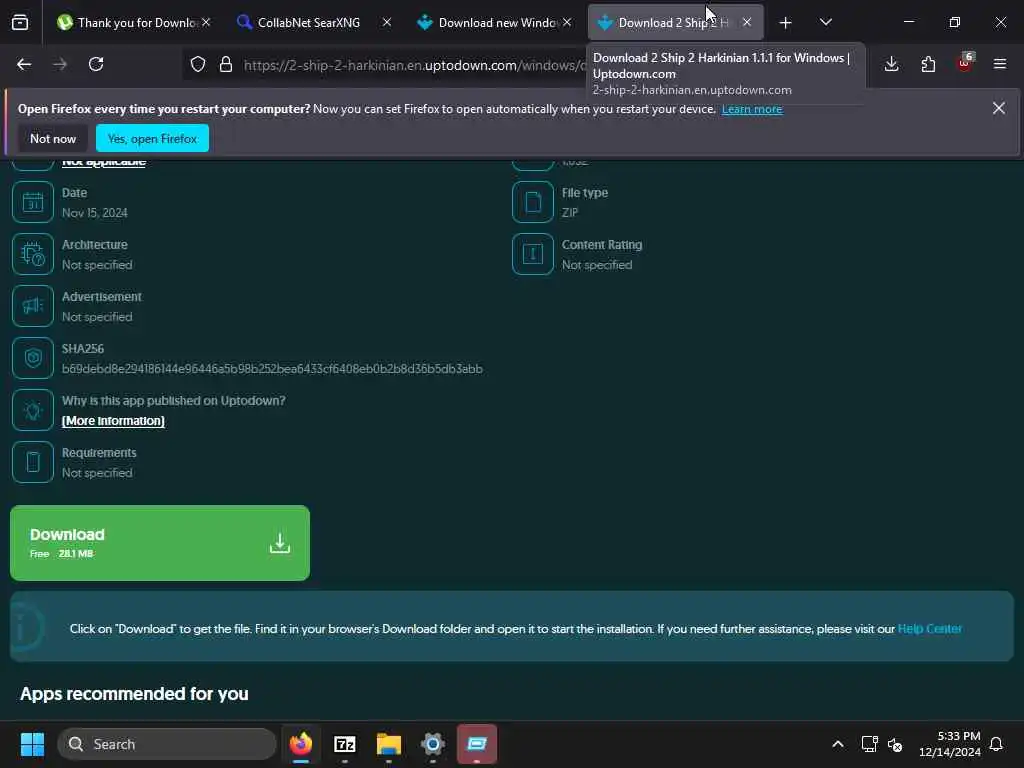Click the Not now button

click(x=53, y=138)
